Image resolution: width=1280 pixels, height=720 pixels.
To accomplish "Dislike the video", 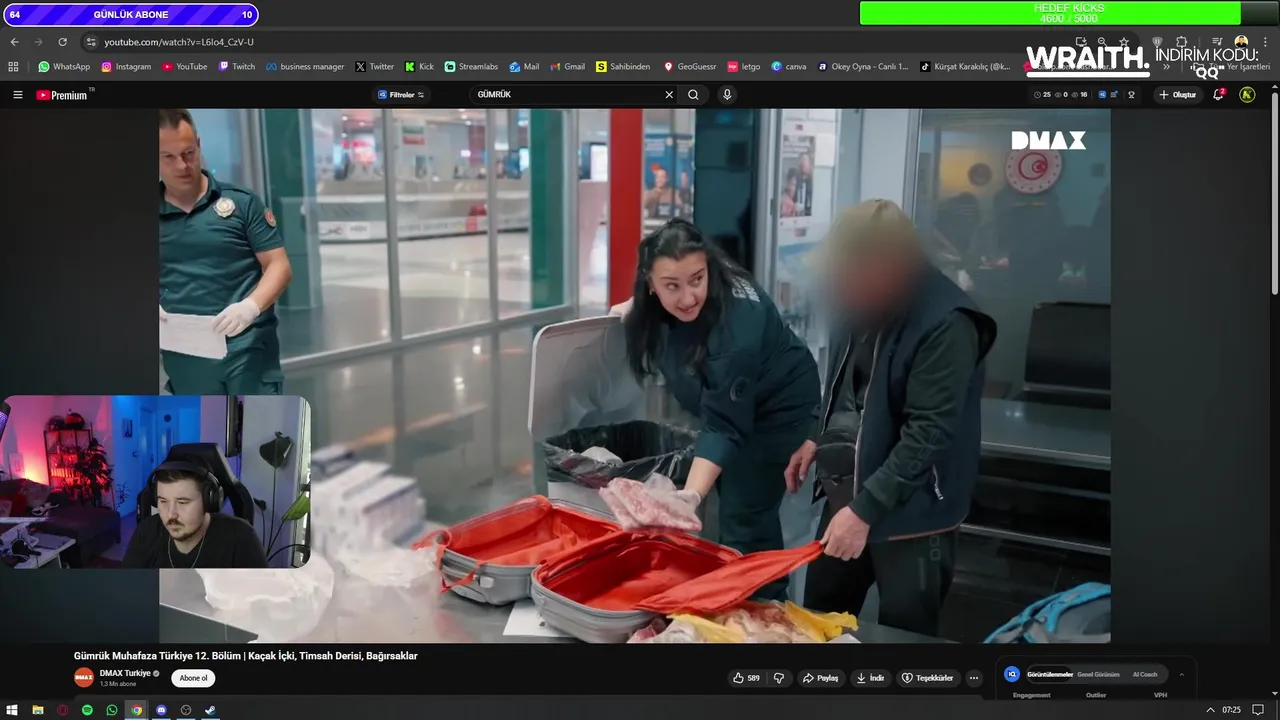I will (779, 678).
